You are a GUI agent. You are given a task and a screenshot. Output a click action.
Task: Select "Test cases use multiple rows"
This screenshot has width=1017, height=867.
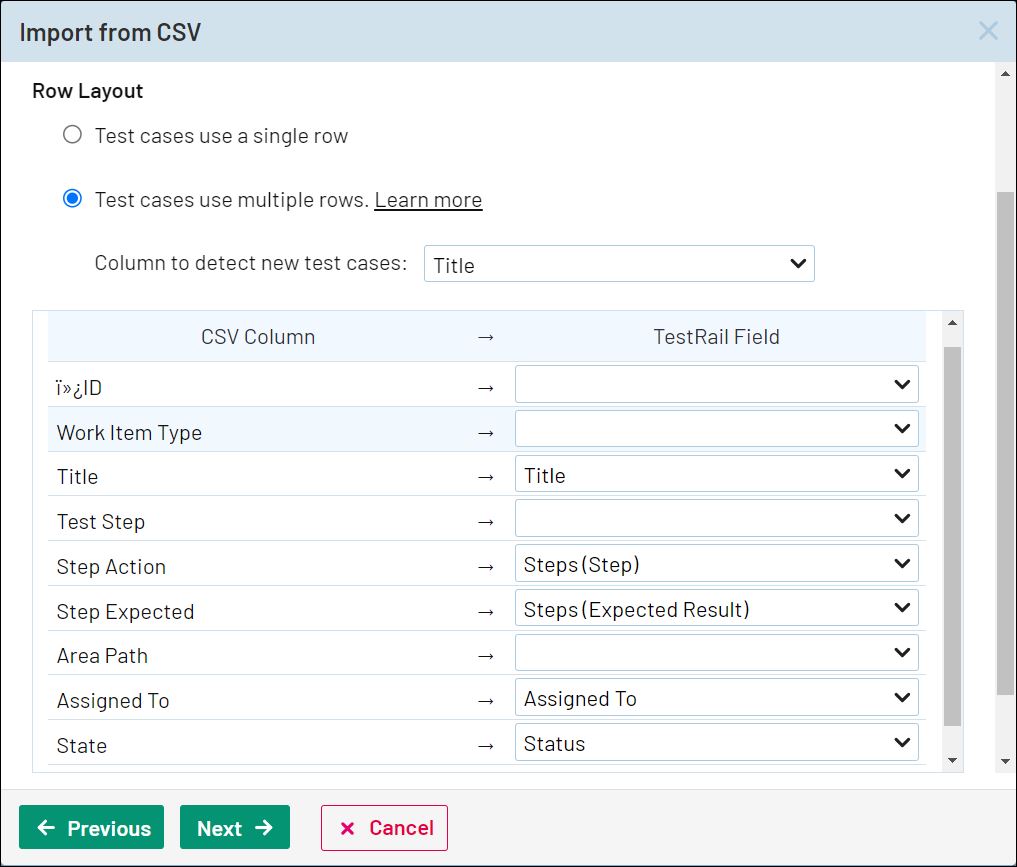[x=71, y=198]
